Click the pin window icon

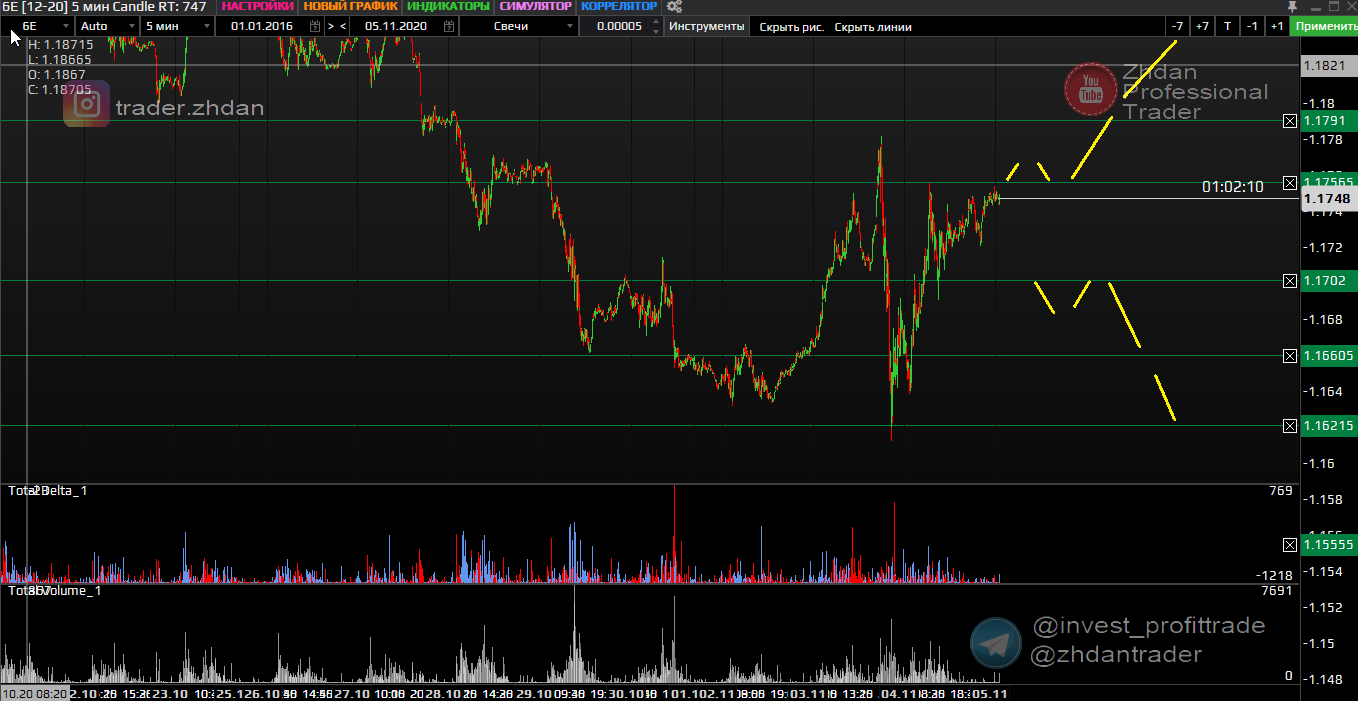coord(1305,7)
